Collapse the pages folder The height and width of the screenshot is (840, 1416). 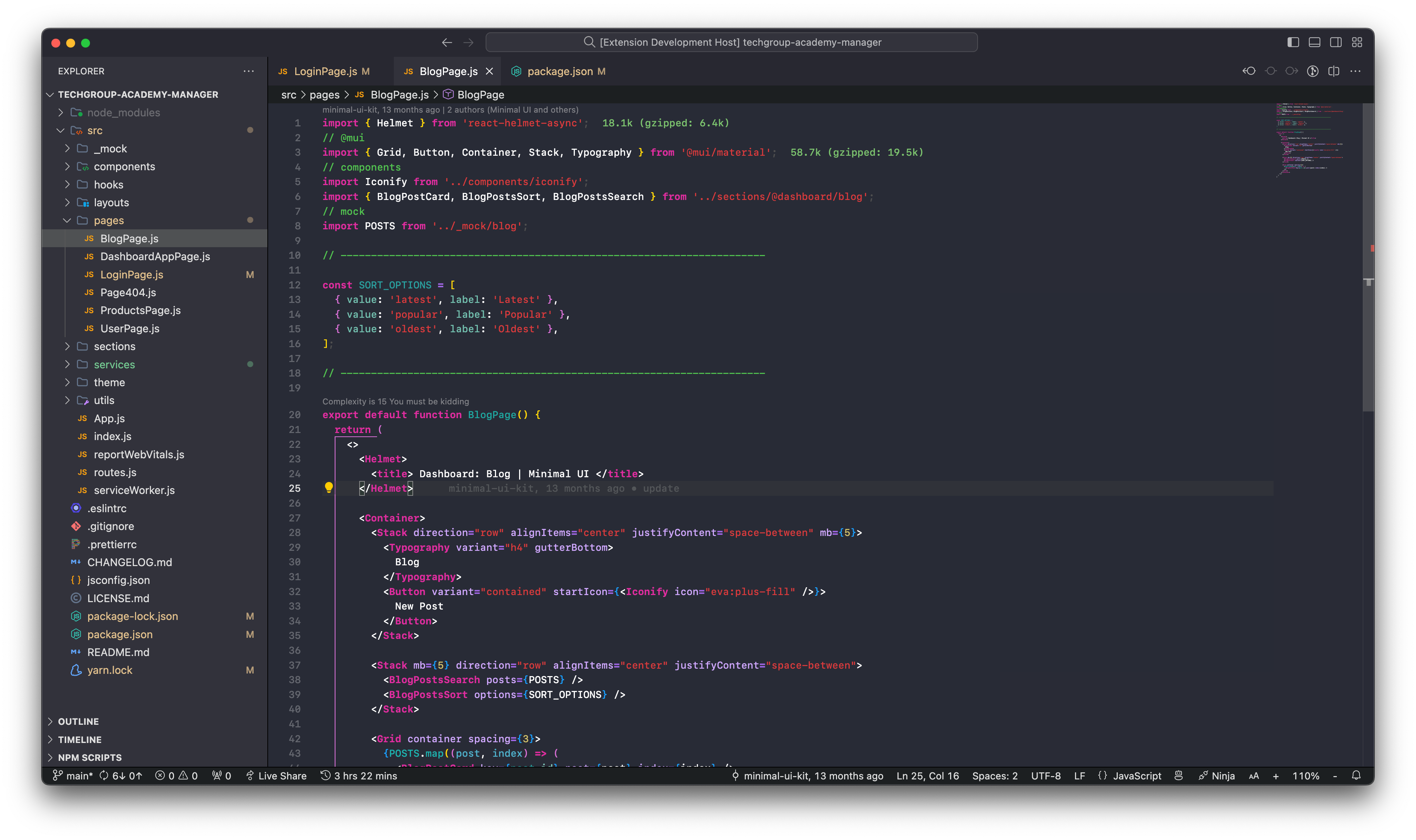[x=108, y=220]
